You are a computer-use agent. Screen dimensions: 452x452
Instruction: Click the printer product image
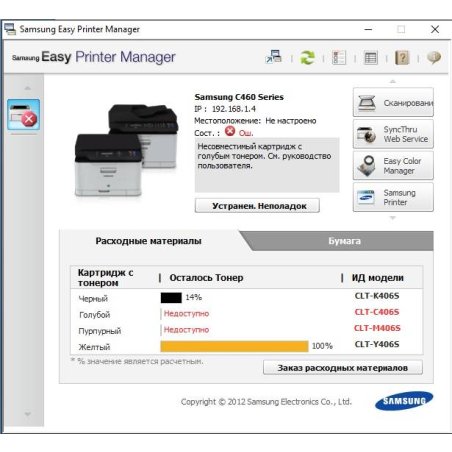tap(126, 150)
